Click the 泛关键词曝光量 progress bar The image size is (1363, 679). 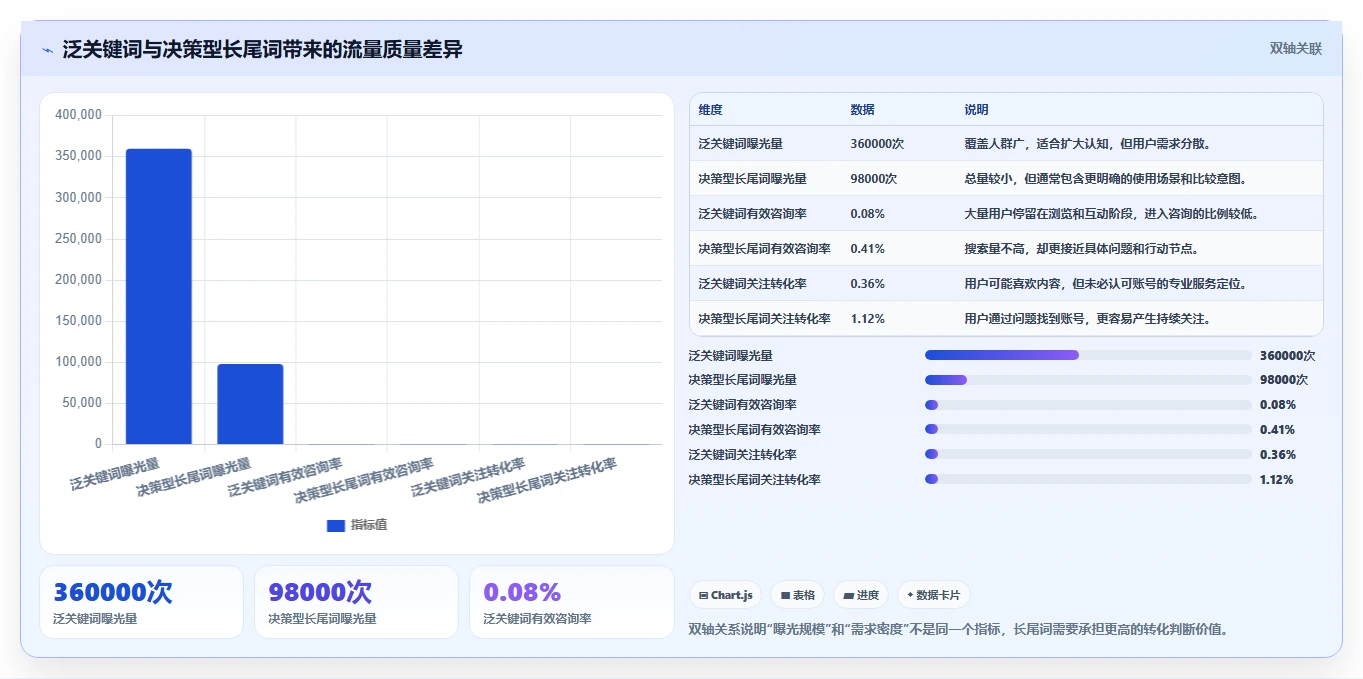click(1088, 355)
